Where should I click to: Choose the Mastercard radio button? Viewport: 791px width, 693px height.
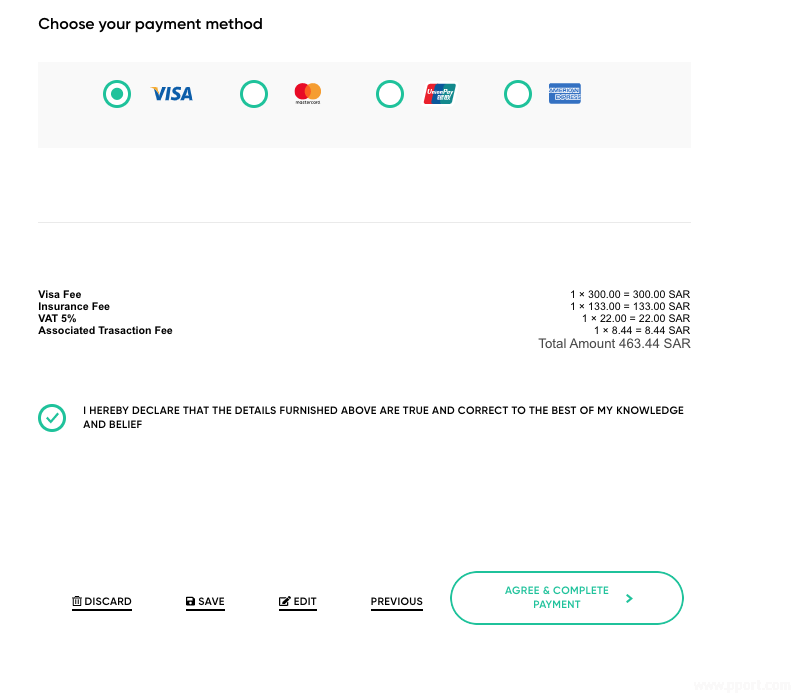pos(254,94)
